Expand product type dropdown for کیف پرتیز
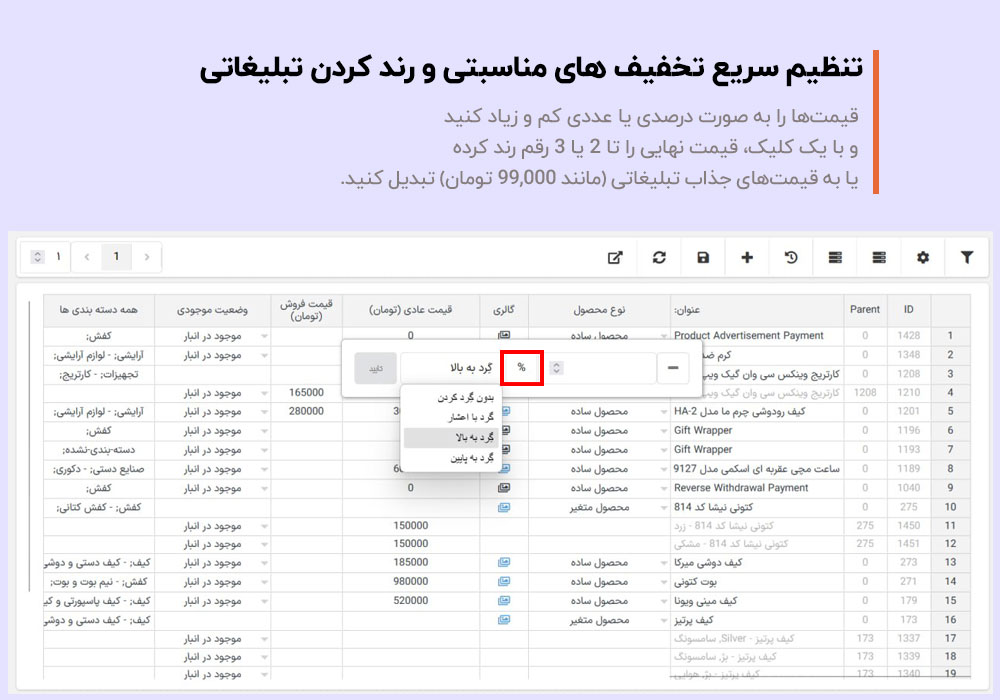 [664, 620]
